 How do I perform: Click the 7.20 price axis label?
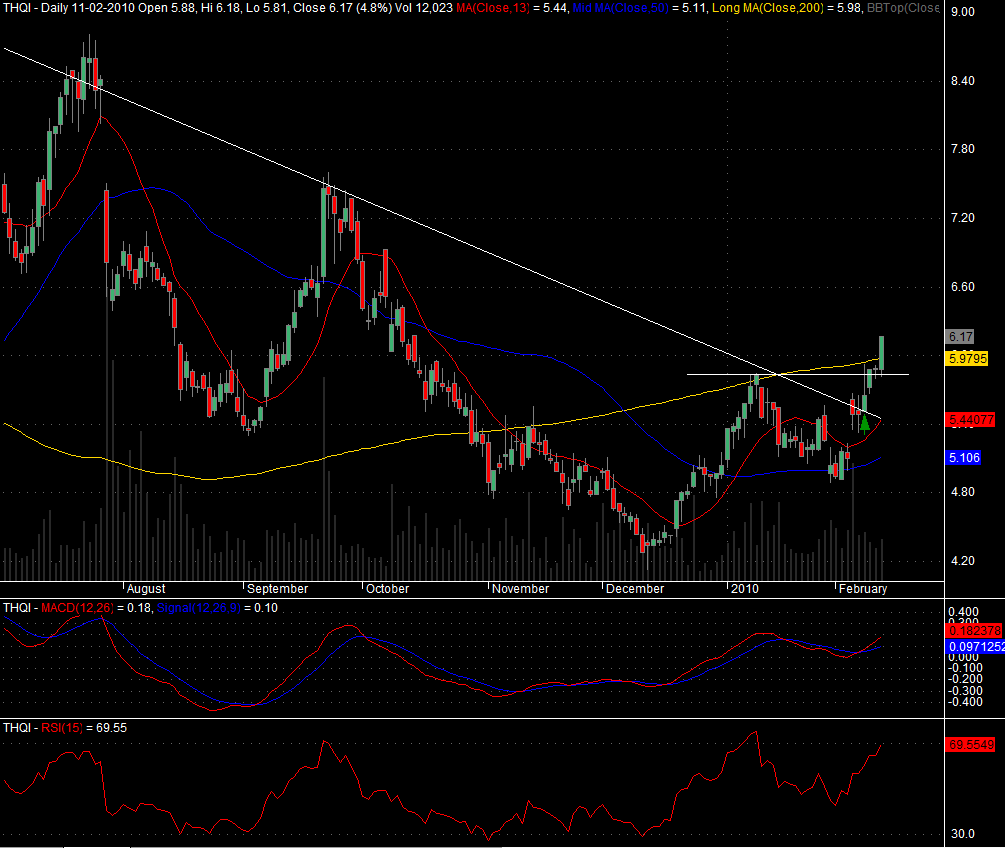pos(963,218)
